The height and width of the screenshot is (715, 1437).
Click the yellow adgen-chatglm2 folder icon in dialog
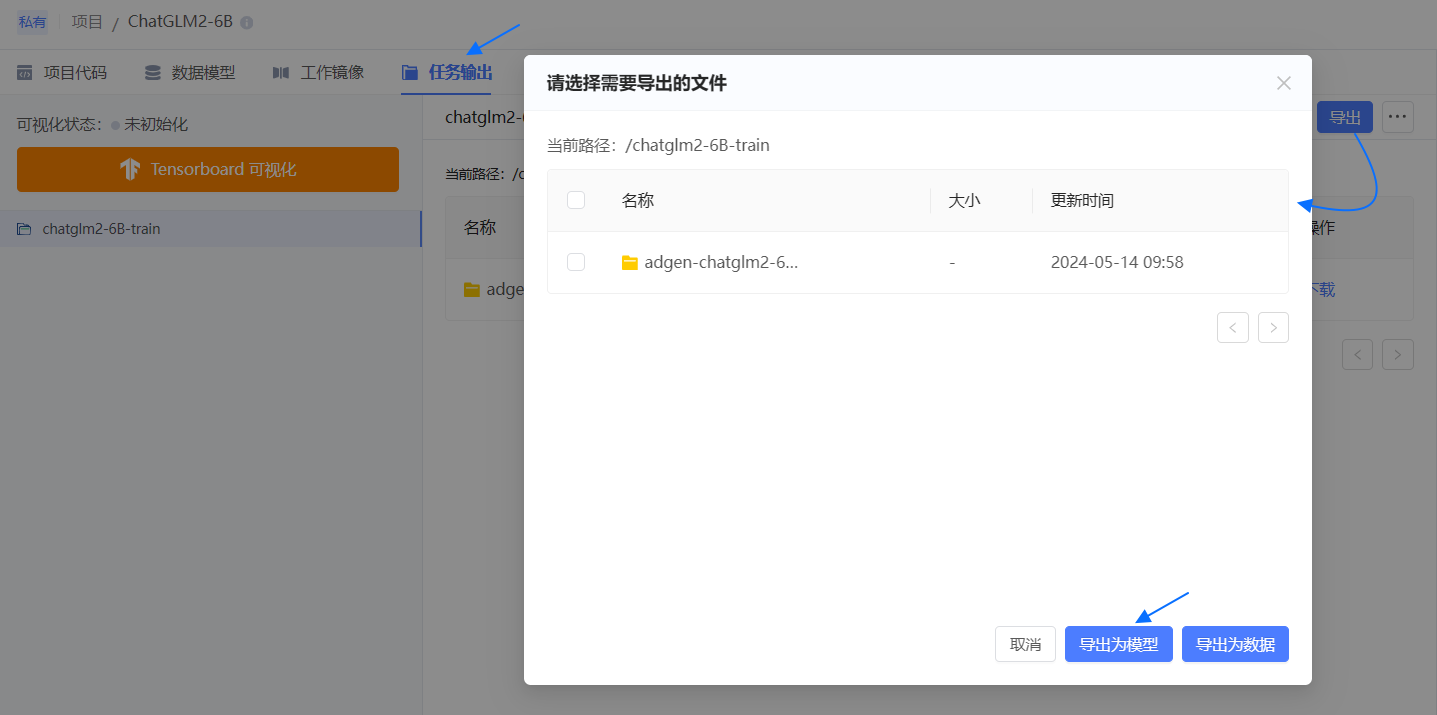[629, 263]
